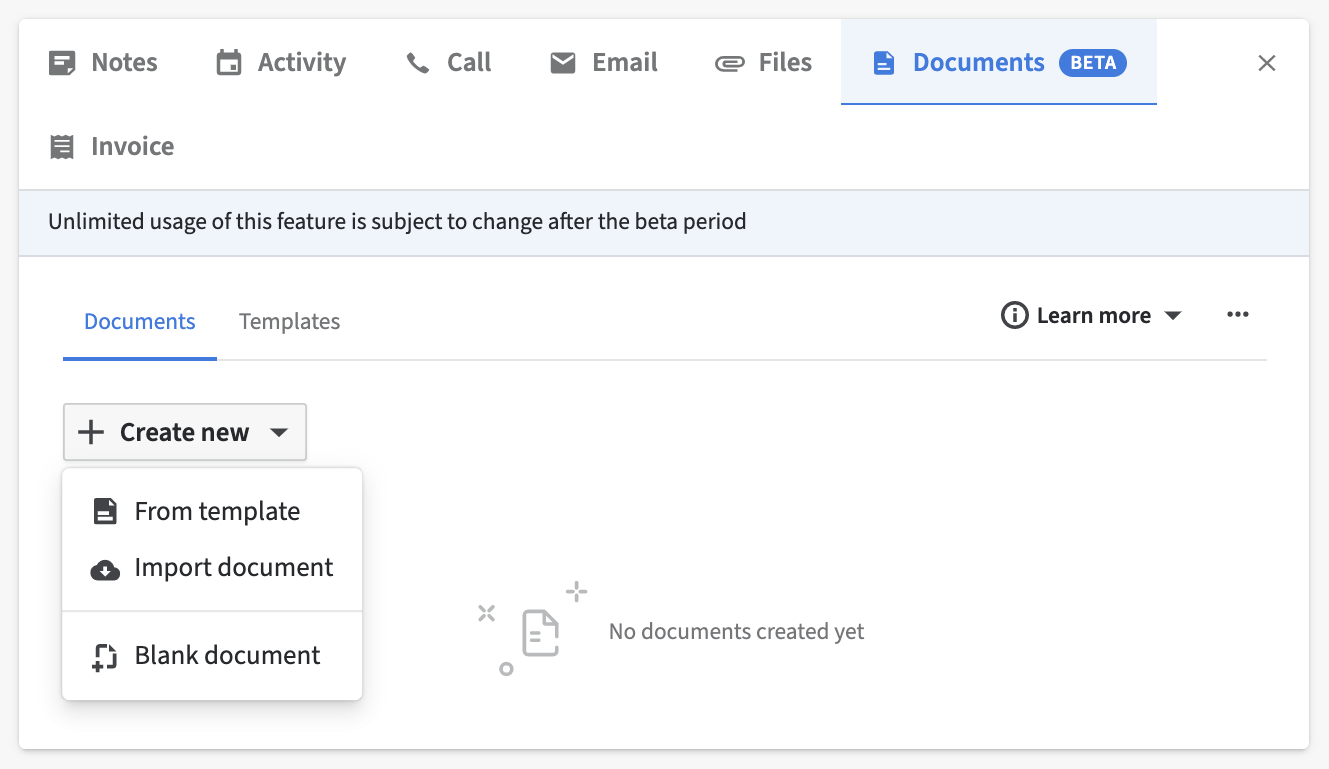Close the panel with the X button
The width and height of the screenshot is (1329, 769).
[x=1266, y=62]
